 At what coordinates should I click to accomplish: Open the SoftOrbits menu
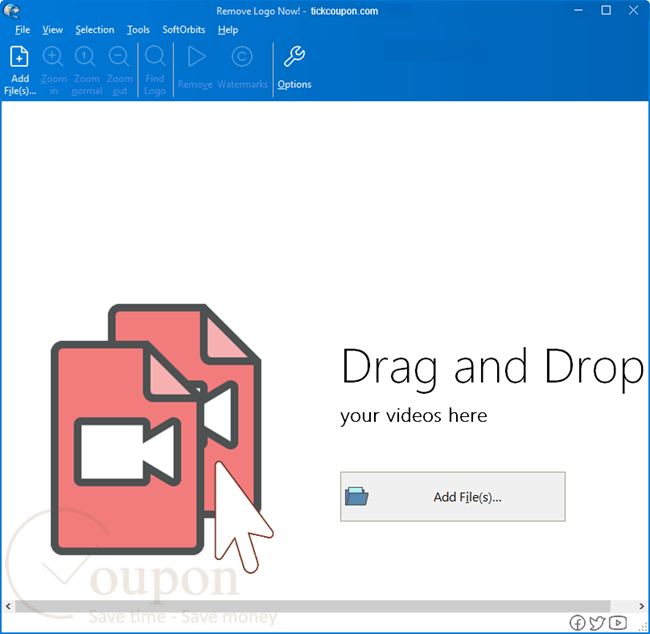coord(184,30)
